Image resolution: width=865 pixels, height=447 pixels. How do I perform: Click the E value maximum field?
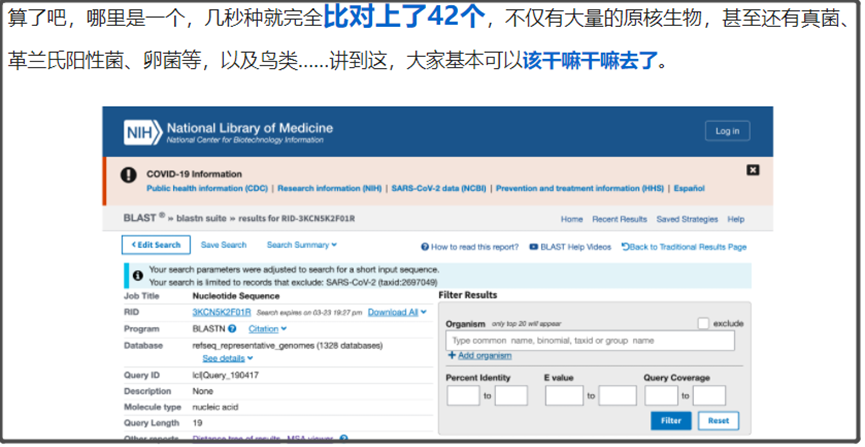tap(617, 396)
